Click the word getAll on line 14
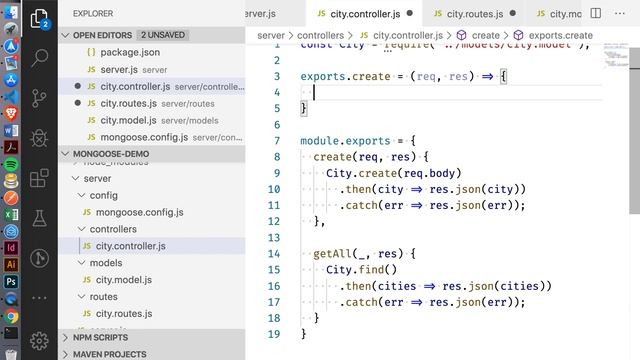The width and height of the screenshot is (640, 360). point(332,253)
